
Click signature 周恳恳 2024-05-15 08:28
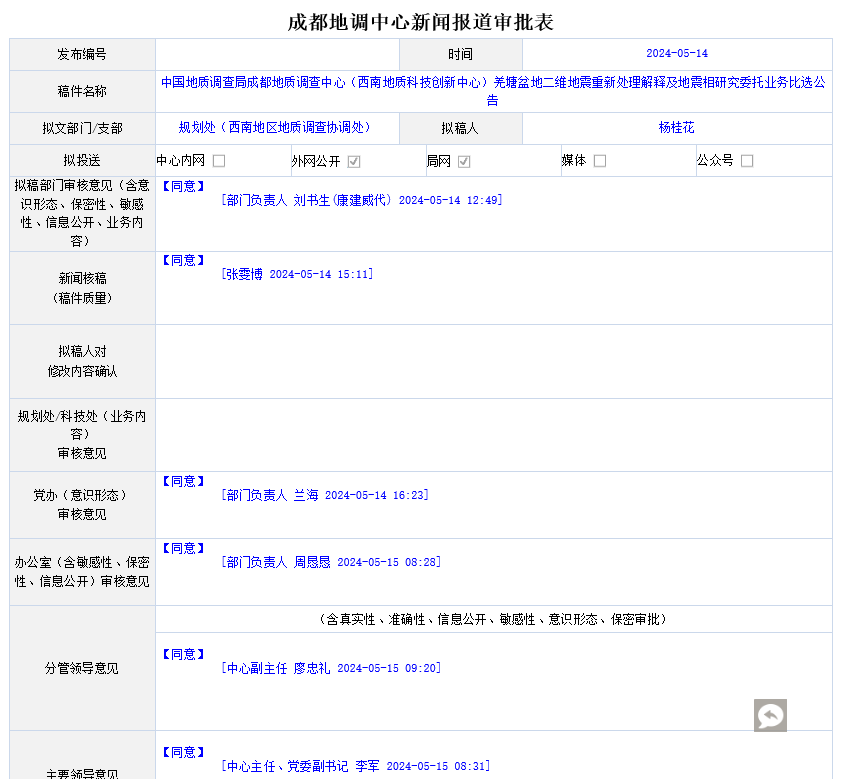(331, 562)
